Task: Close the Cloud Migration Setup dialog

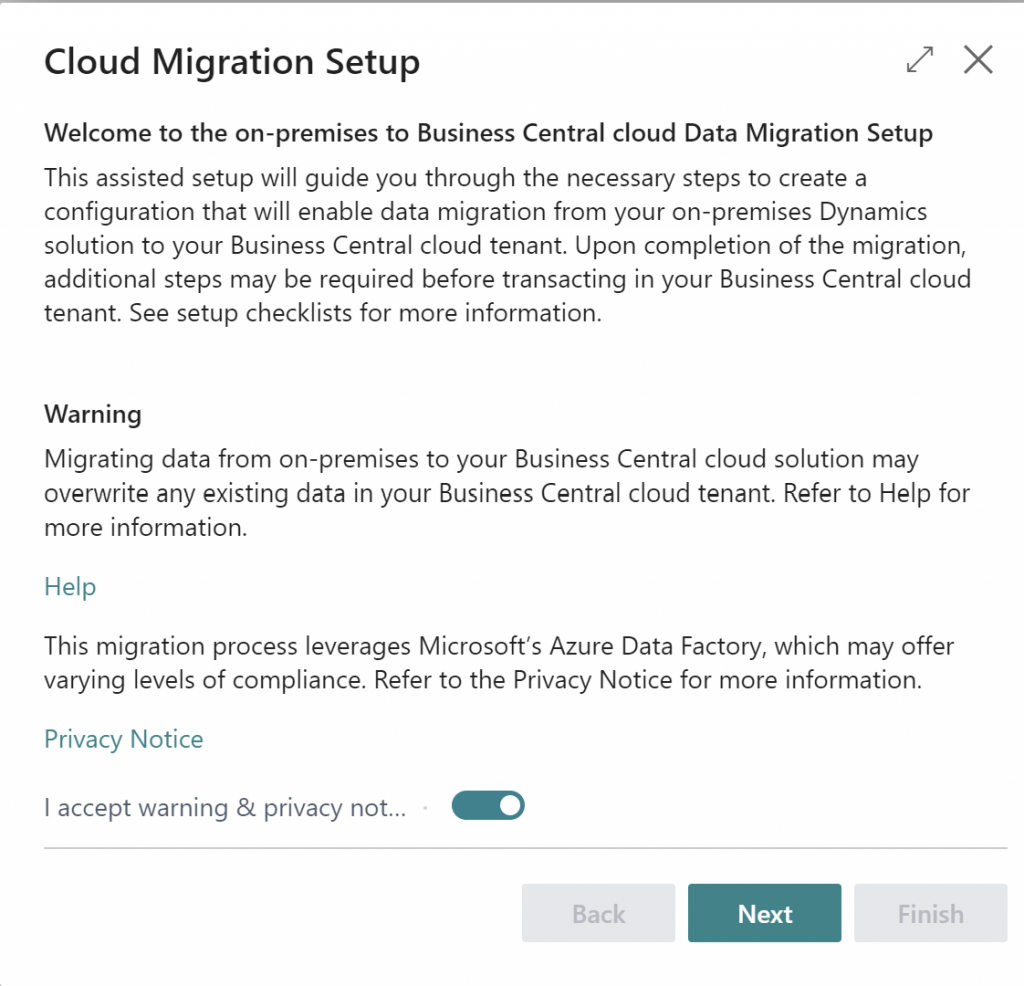Action: coord(978,60)
